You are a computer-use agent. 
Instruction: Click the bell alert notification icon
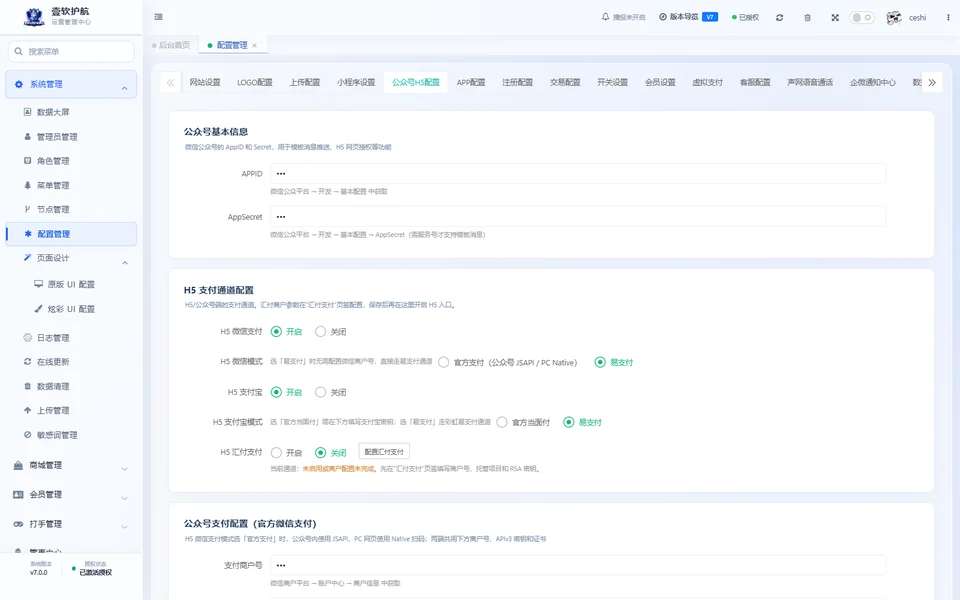tap(606, 17)
